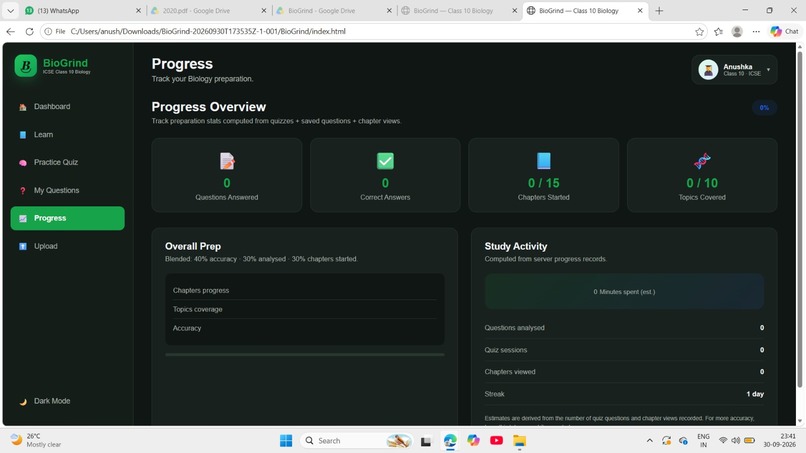Launch Copilot from taskbar
This screenshot has width=806, height=453.
coord(473,441)
